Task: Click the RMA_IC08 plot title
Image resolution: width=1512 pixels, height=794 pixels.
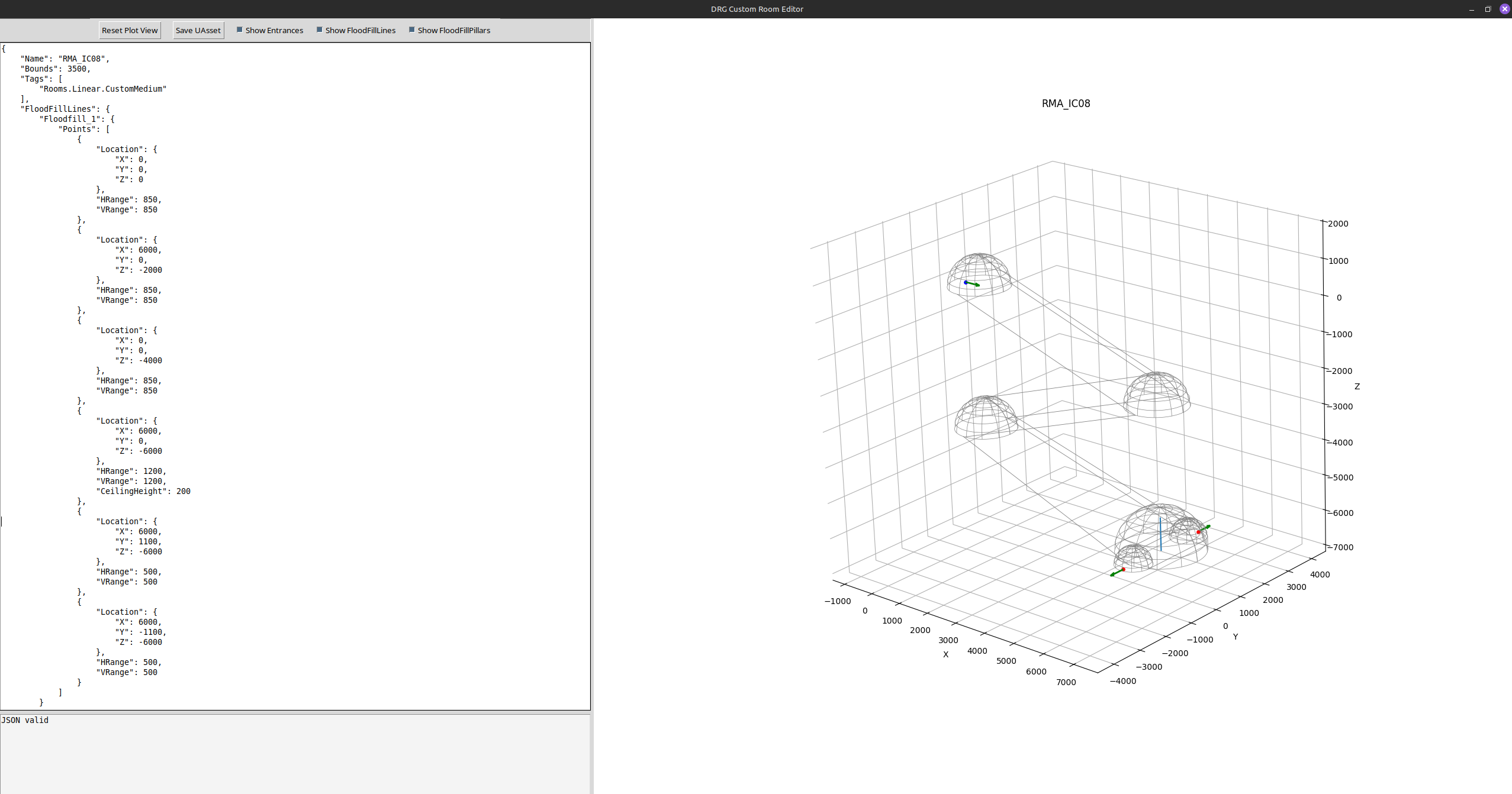Action: click(1066, 104)
